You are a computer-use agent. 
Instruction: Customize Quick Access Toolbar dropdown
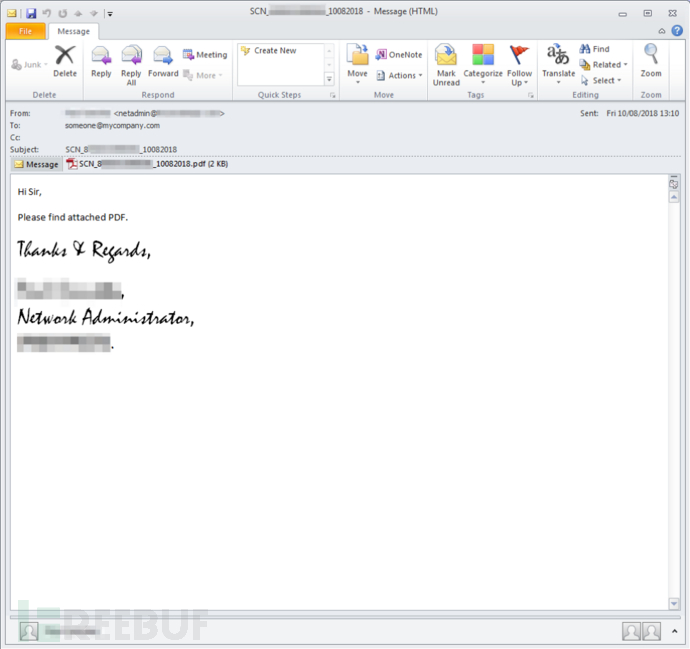pos(110,14)
